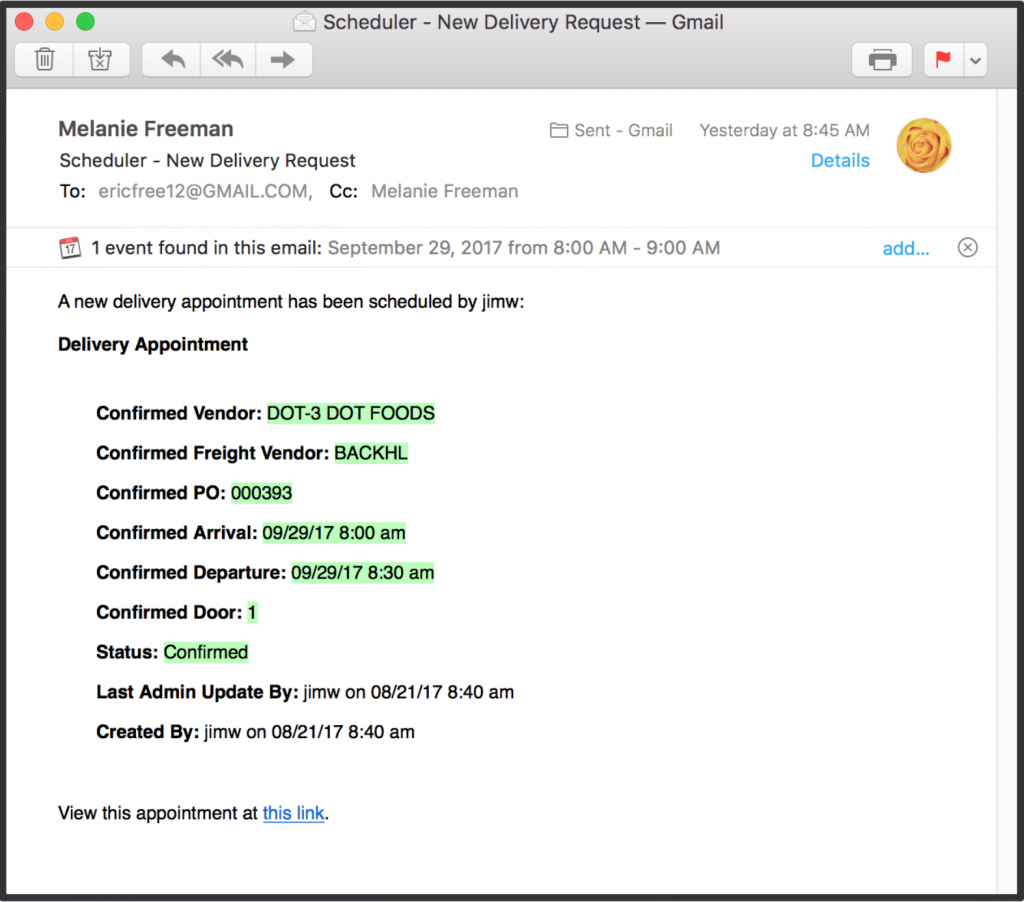Image resolution: width=1024 pixels, height=902 pixels.
Task: Click Details to show full header info
Action: pyautogui.click(x=840, y=160)
